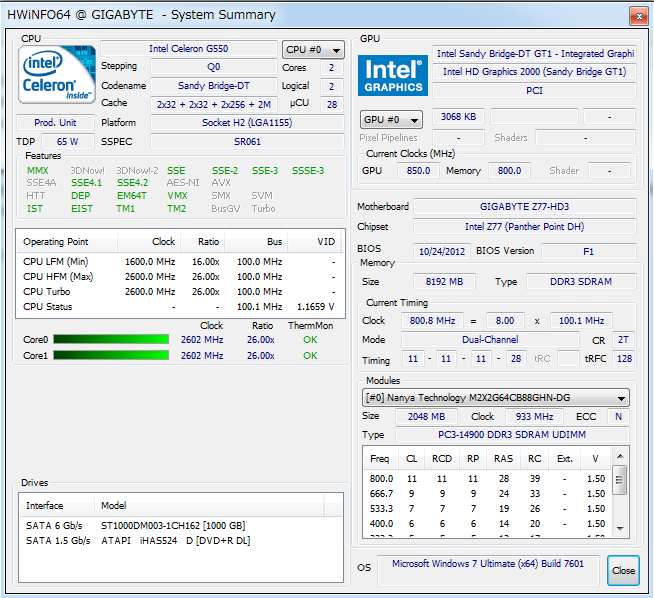Open the CPU #0 selector dropdown
Viewport: 654px width, 598px height.
pos(313,49)
